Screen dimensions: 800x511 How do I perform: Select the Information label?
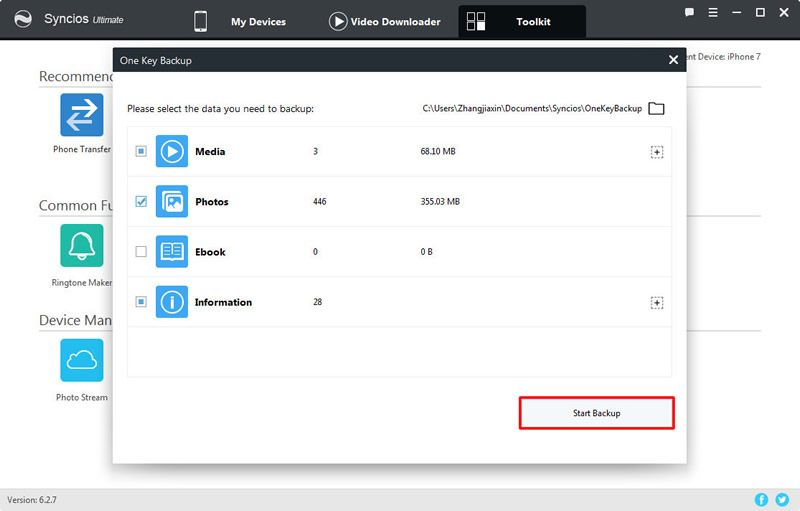(223, 302)
